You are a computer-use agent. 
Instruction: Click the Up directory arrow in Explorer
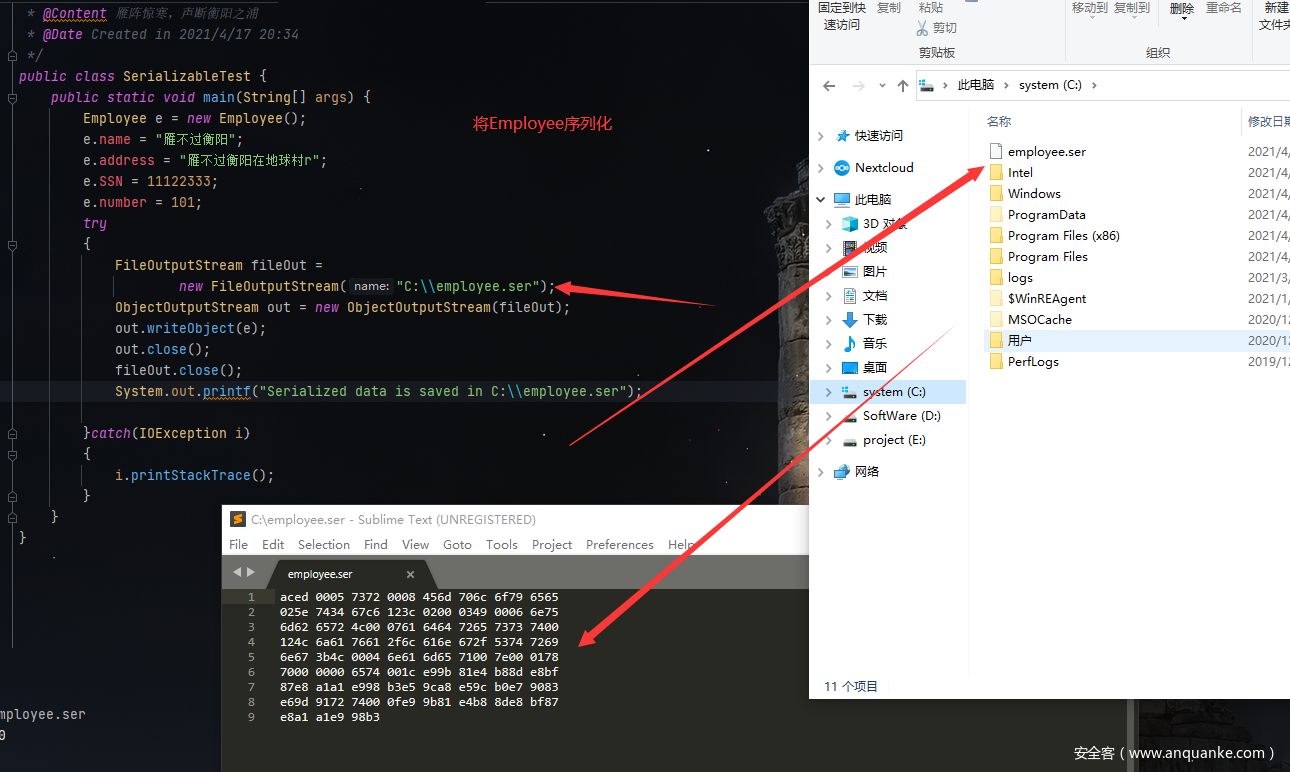(x=903, y=86)
